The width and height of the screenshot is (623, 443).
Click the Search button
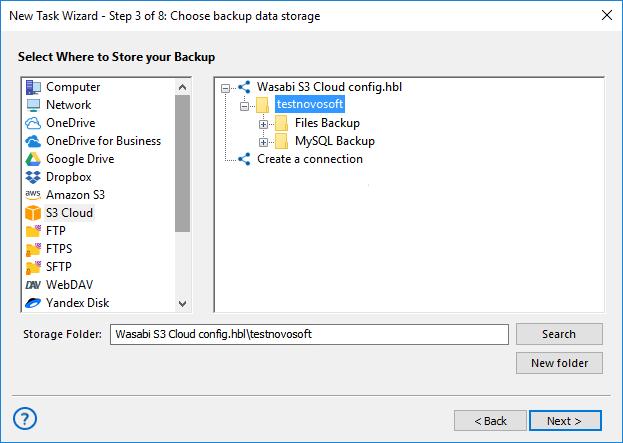(x=559, y=334)
